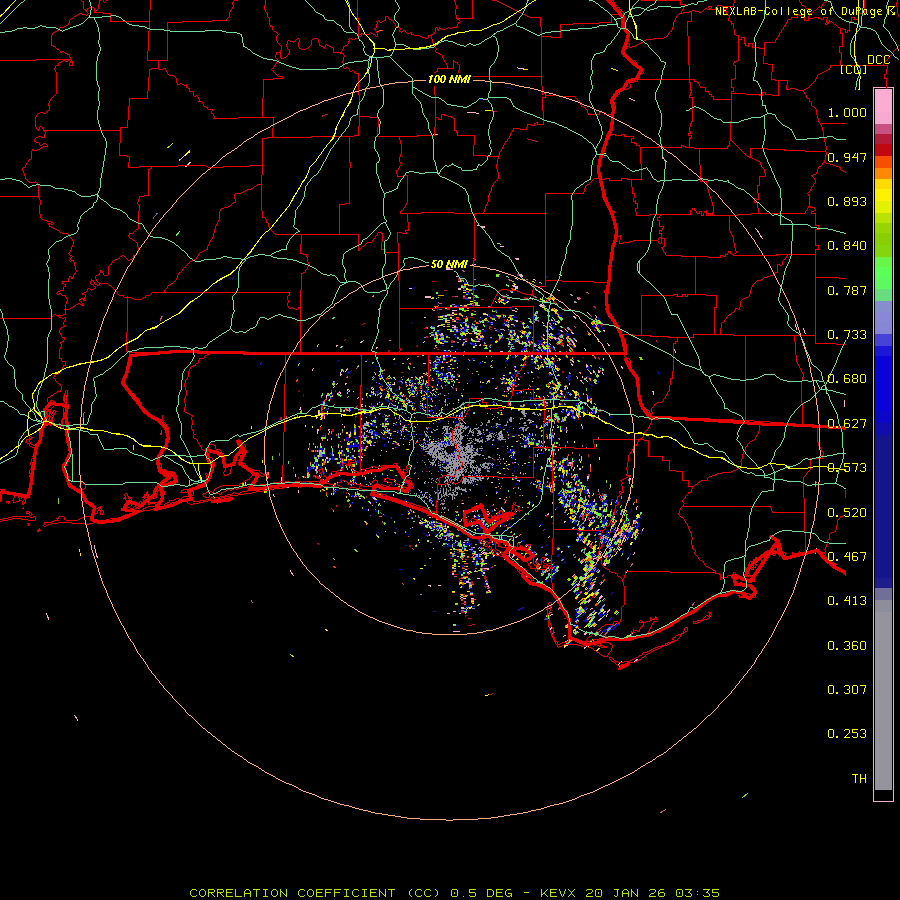Click the 0.467 legend value

(x=847, y=557)
